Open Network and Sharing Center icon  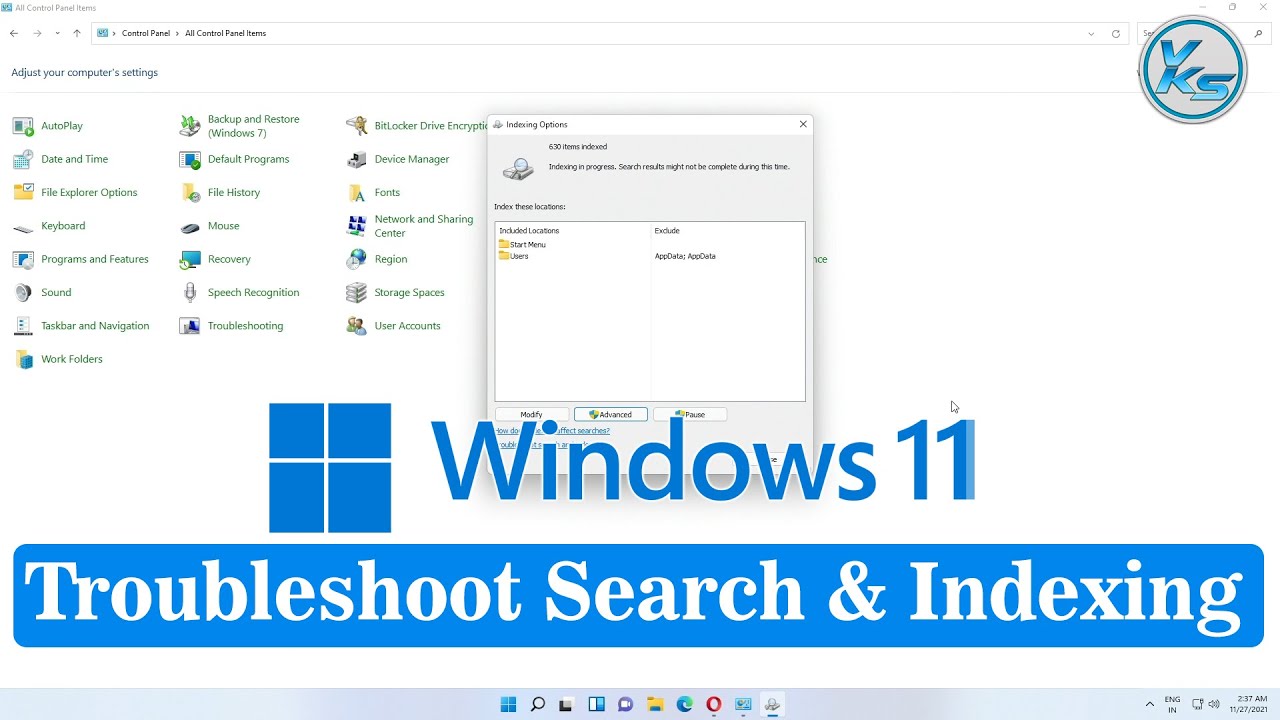357,226
